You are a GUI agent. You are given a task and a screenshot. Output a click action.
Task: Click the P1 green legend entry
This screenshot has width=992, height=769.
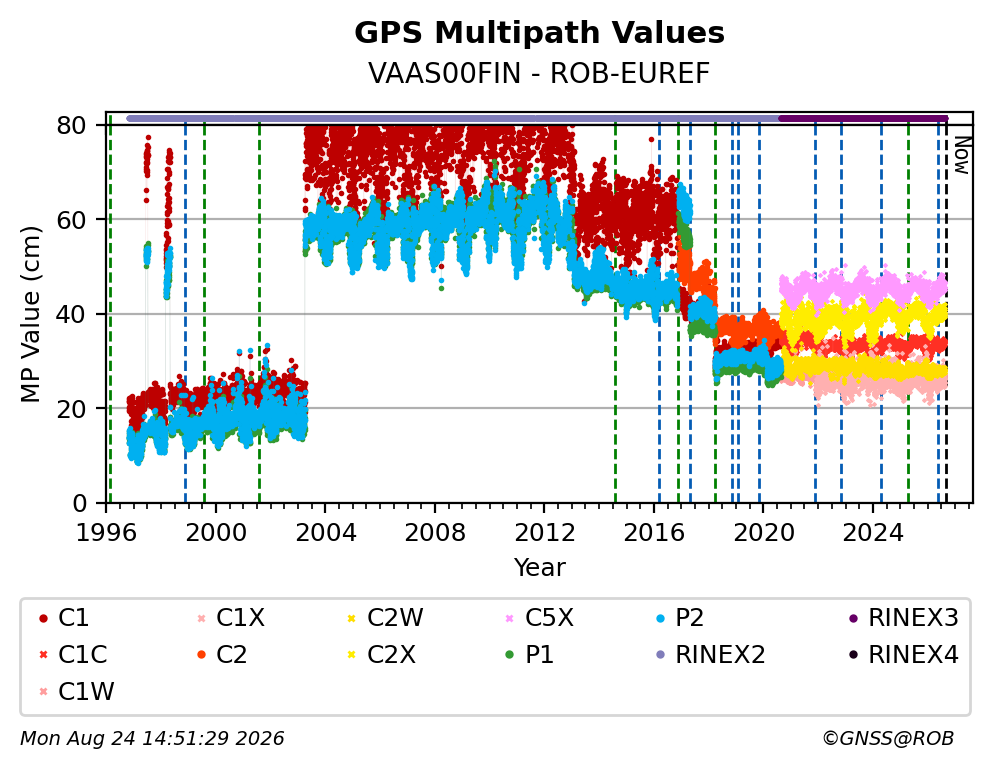tap(530, 655)
